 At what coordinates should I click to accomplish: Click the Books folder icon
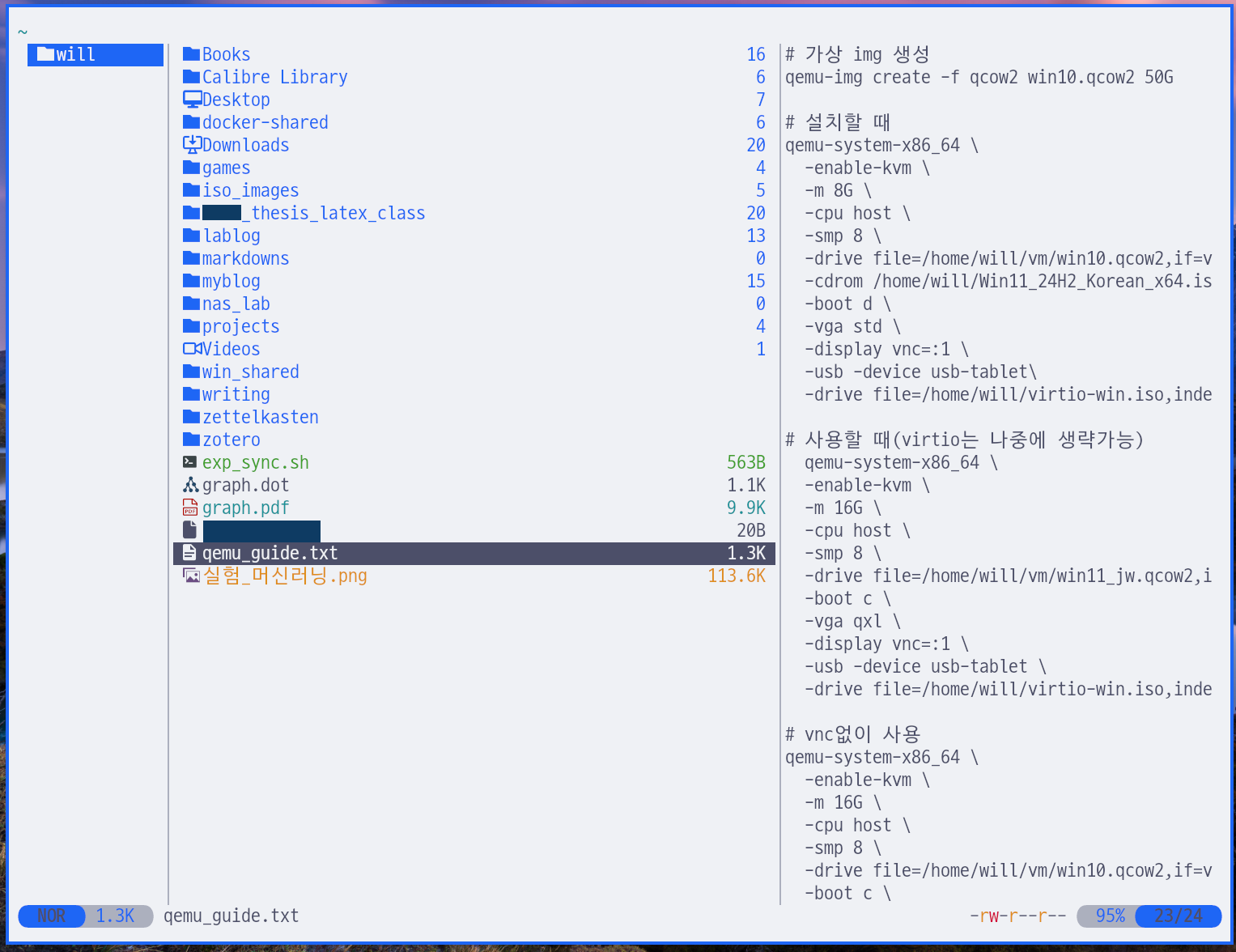coord(191,54)
